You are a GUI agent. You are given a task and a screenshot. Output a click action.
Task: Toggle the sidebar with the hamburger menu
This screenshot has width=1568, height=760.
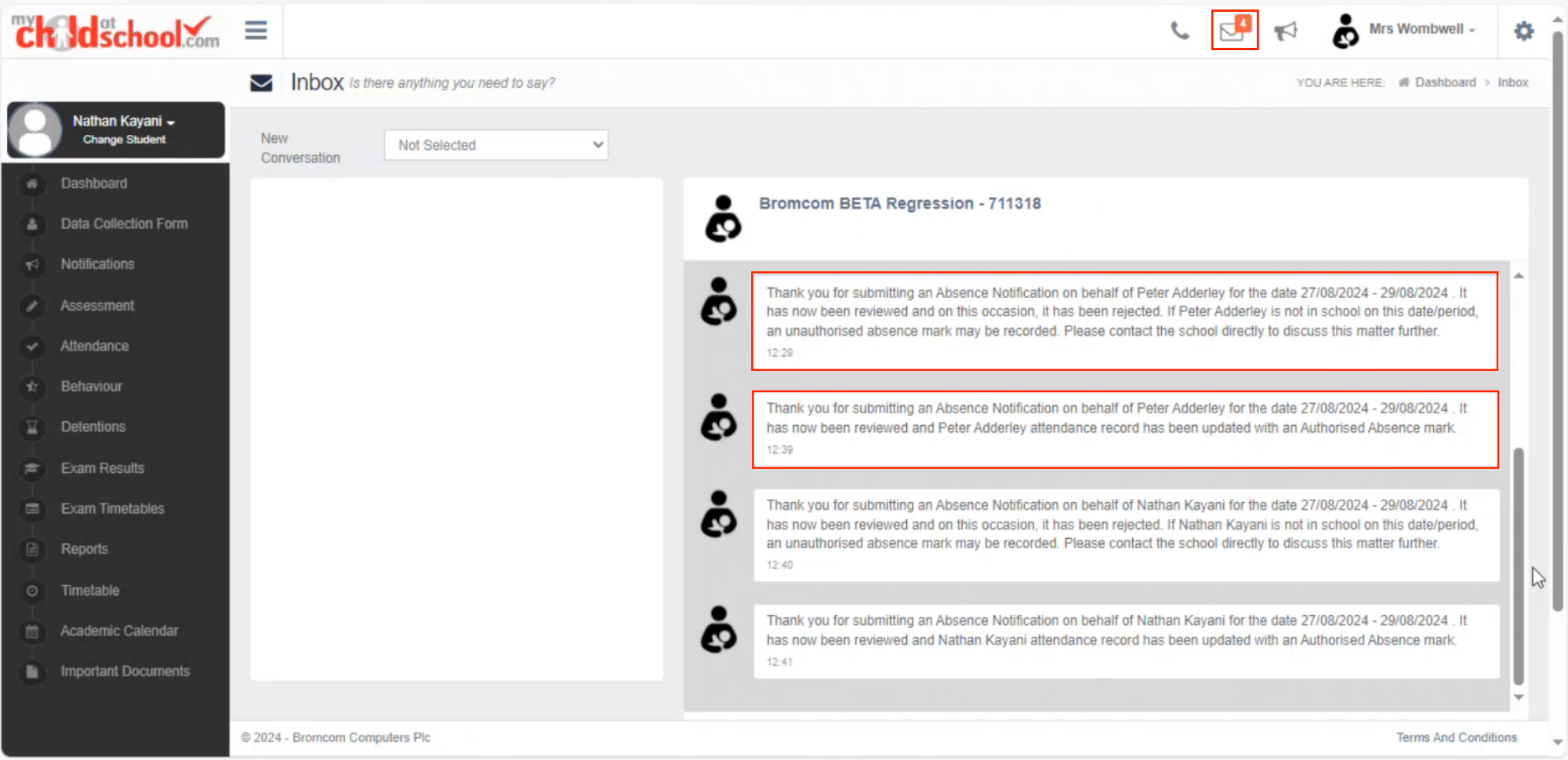[x=255, y=30]
